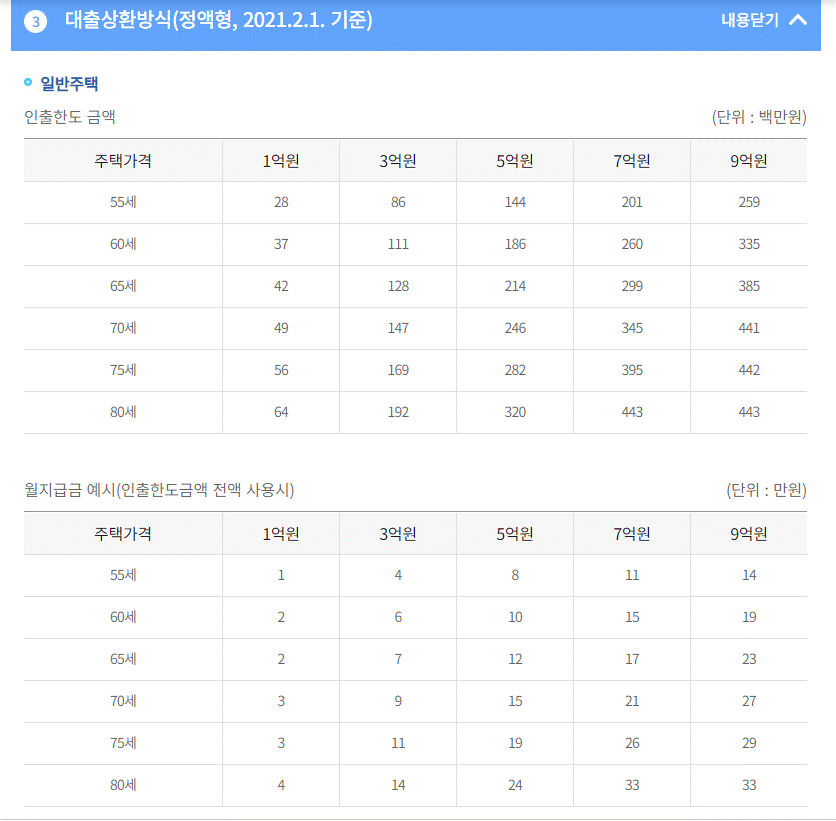The image size is (836, 821).
Task: Click 55세 row label in 인출한도 금액 table
Action: (x=123, y=202)
